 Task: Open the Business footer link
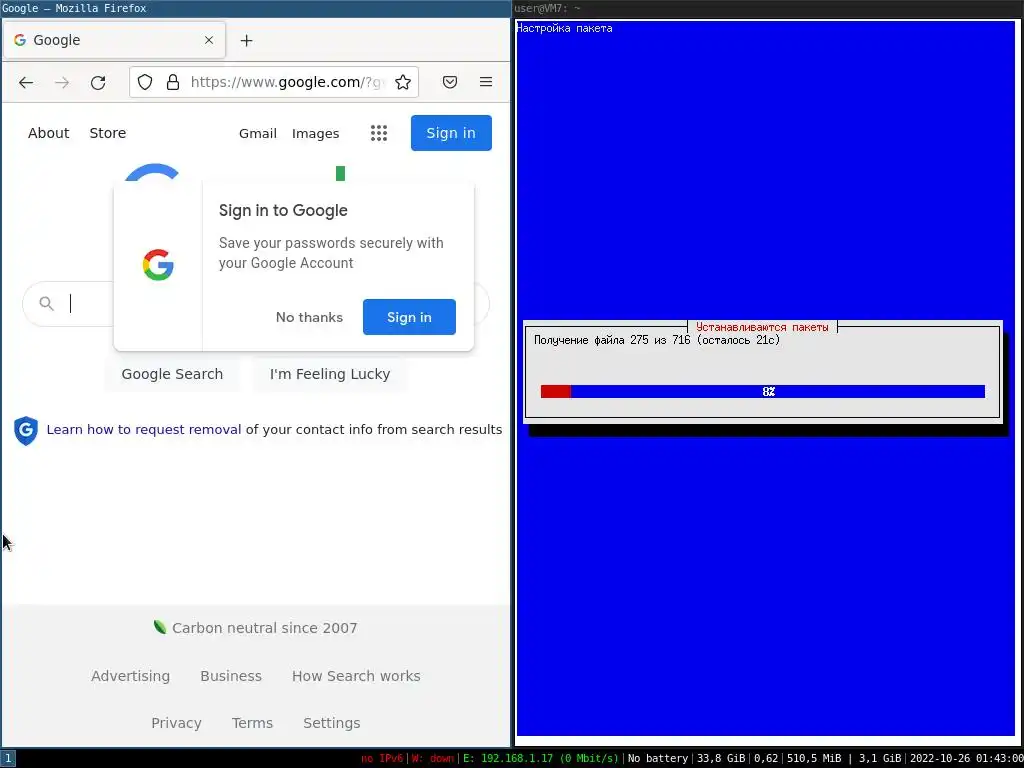tap(231, 676)
